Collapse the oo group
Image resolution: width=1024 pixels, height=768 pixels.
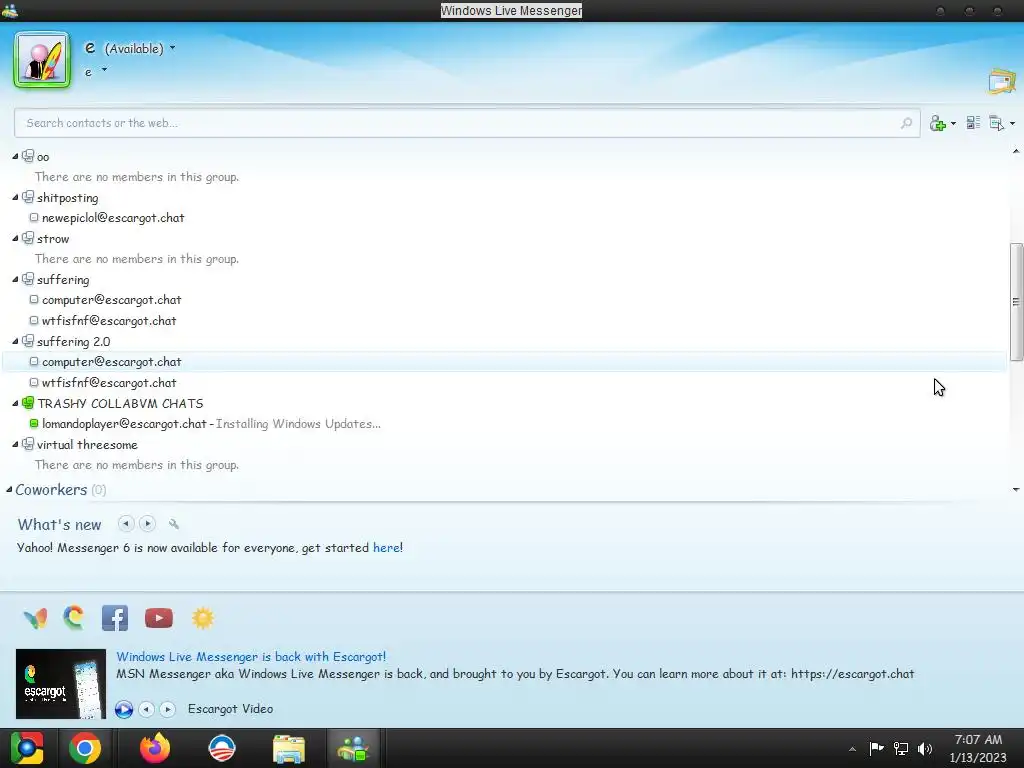tap(15, 156)
